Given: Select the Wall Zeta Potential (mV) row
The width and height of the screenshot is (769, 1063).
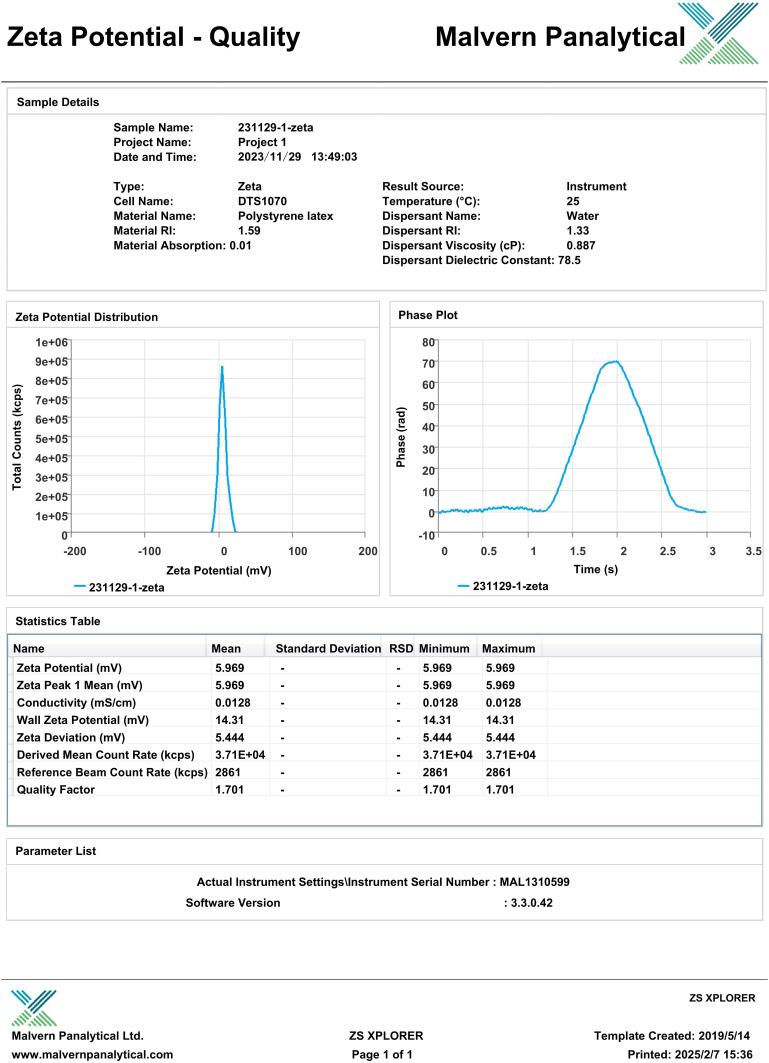Looking at the screenshot, I should tap(83, 719).
